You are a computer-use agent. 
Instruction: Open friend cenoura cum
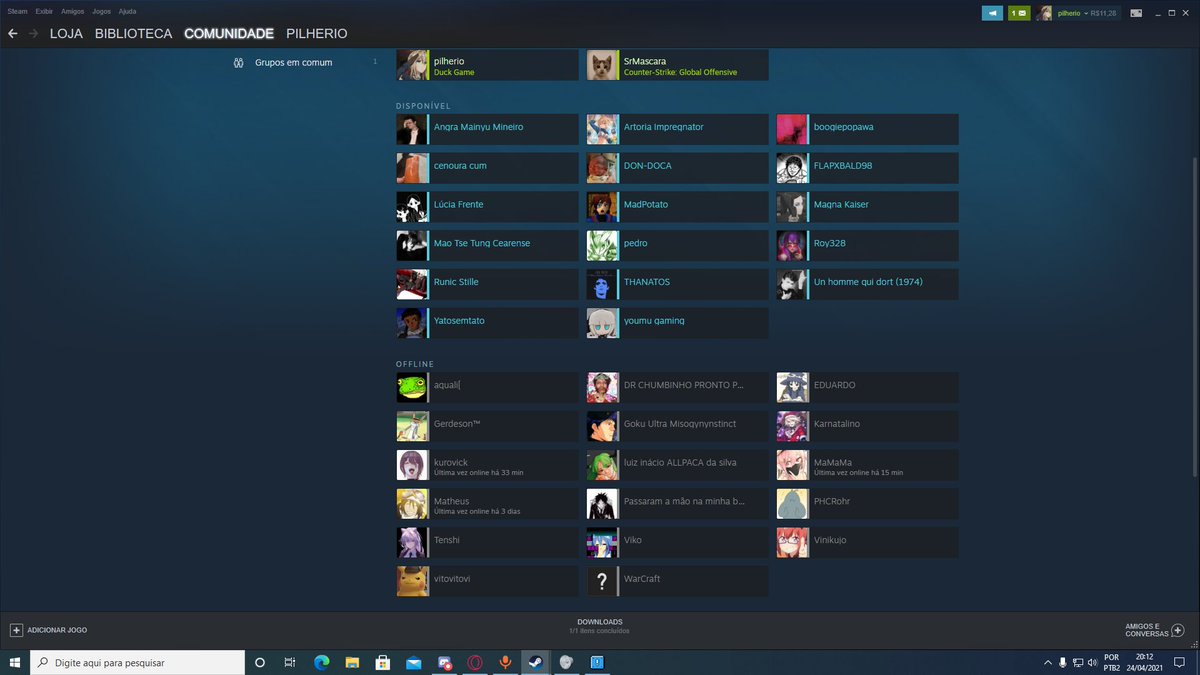click(487, 168)
